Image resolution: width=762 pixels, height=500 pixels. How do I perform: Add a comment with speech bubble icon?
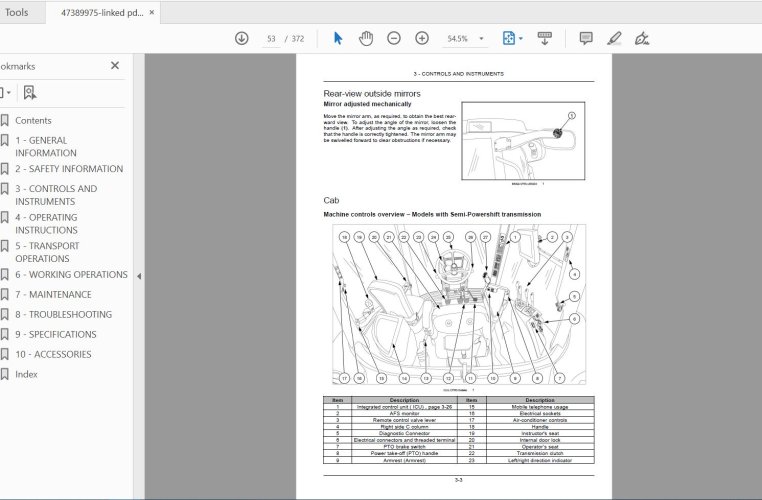click(x=586, y=38)
